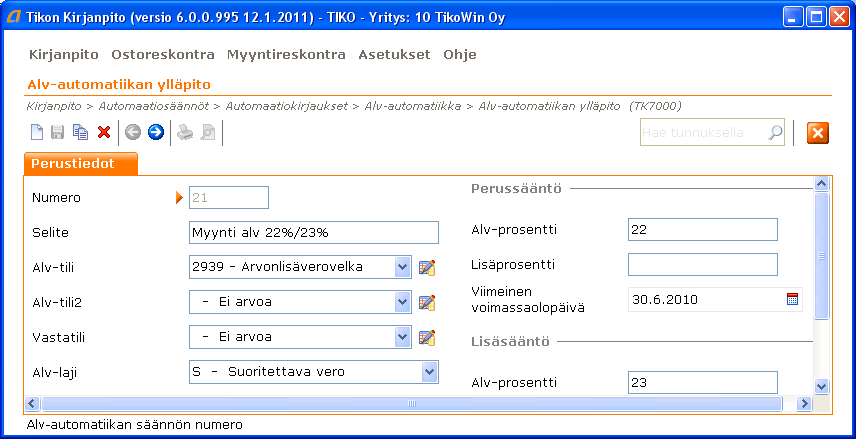Click the Lisäsääntö section heading

(510, 342)
